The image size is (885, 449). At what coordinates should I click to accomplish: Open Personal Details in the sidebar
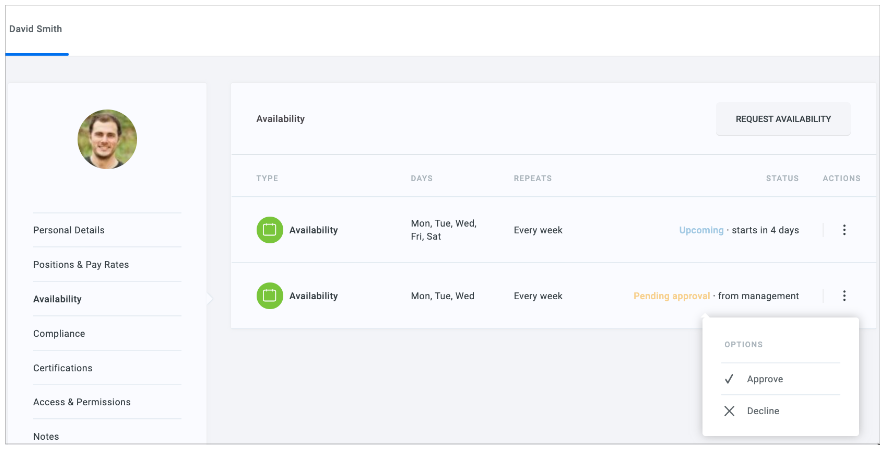[x=69, y=230]
